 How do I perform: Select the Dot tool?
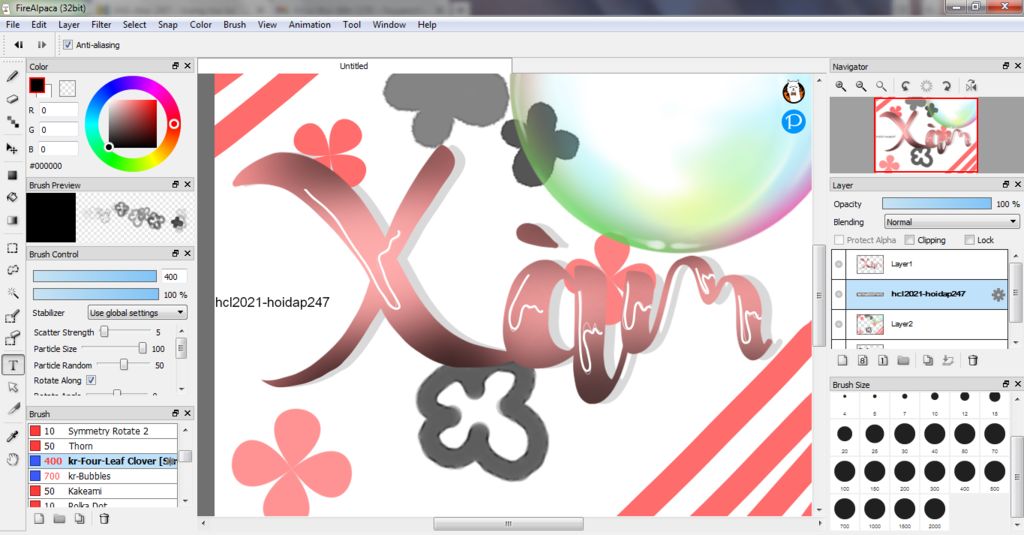point(12,122)
